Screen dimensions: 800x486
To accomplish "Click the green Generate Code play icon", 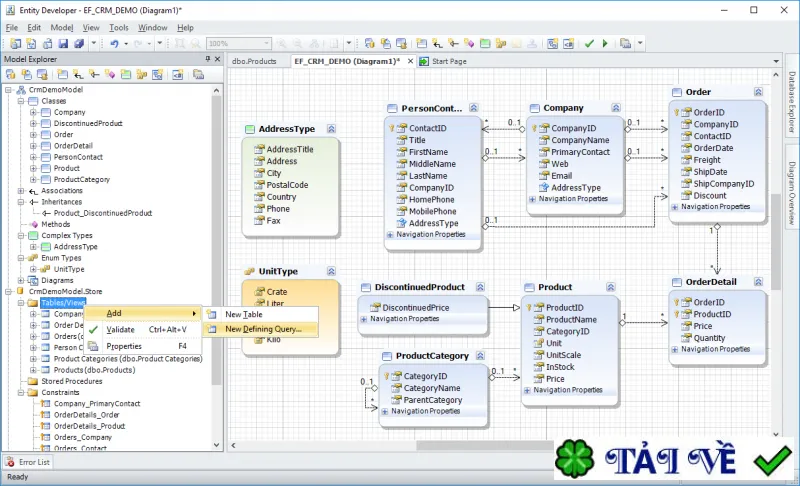I will click(605, 44).
